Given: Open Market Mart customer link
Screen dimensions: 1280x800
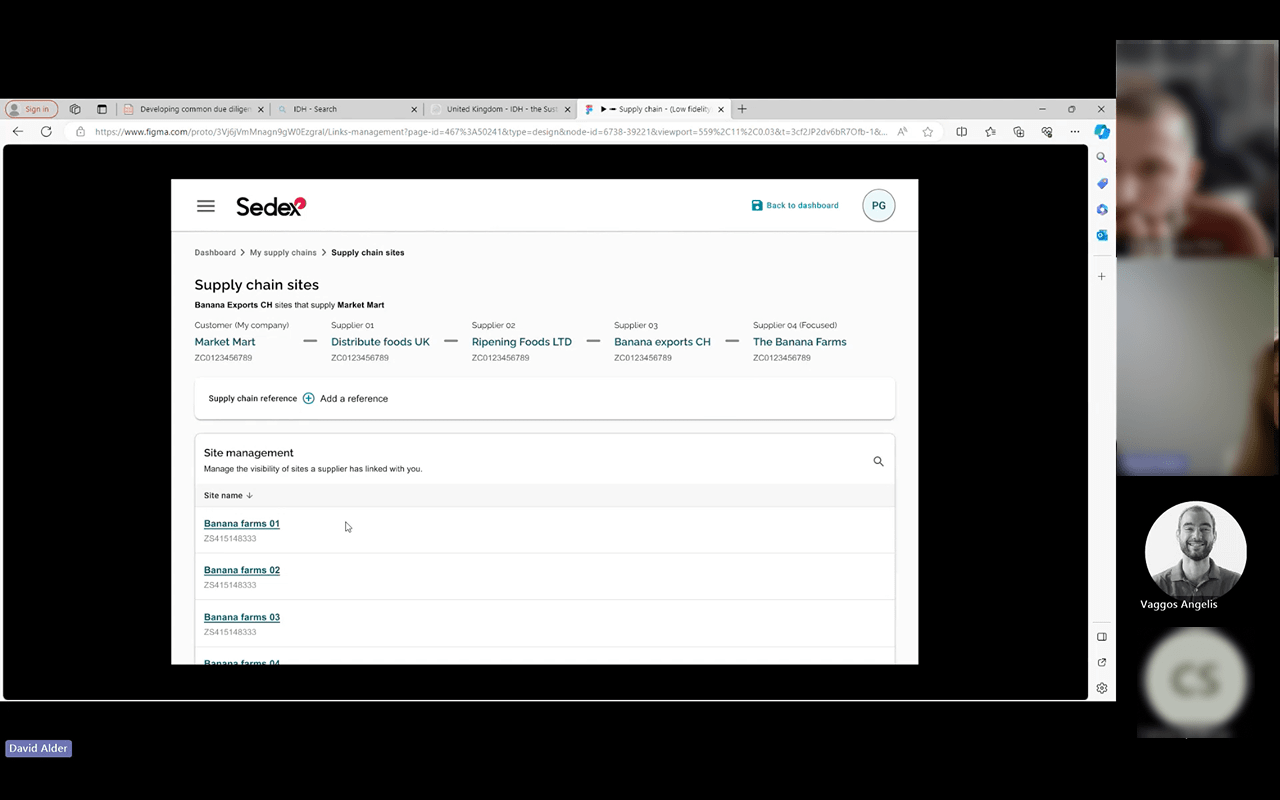Looking at the screenshot, I should [x=225, y=342].
